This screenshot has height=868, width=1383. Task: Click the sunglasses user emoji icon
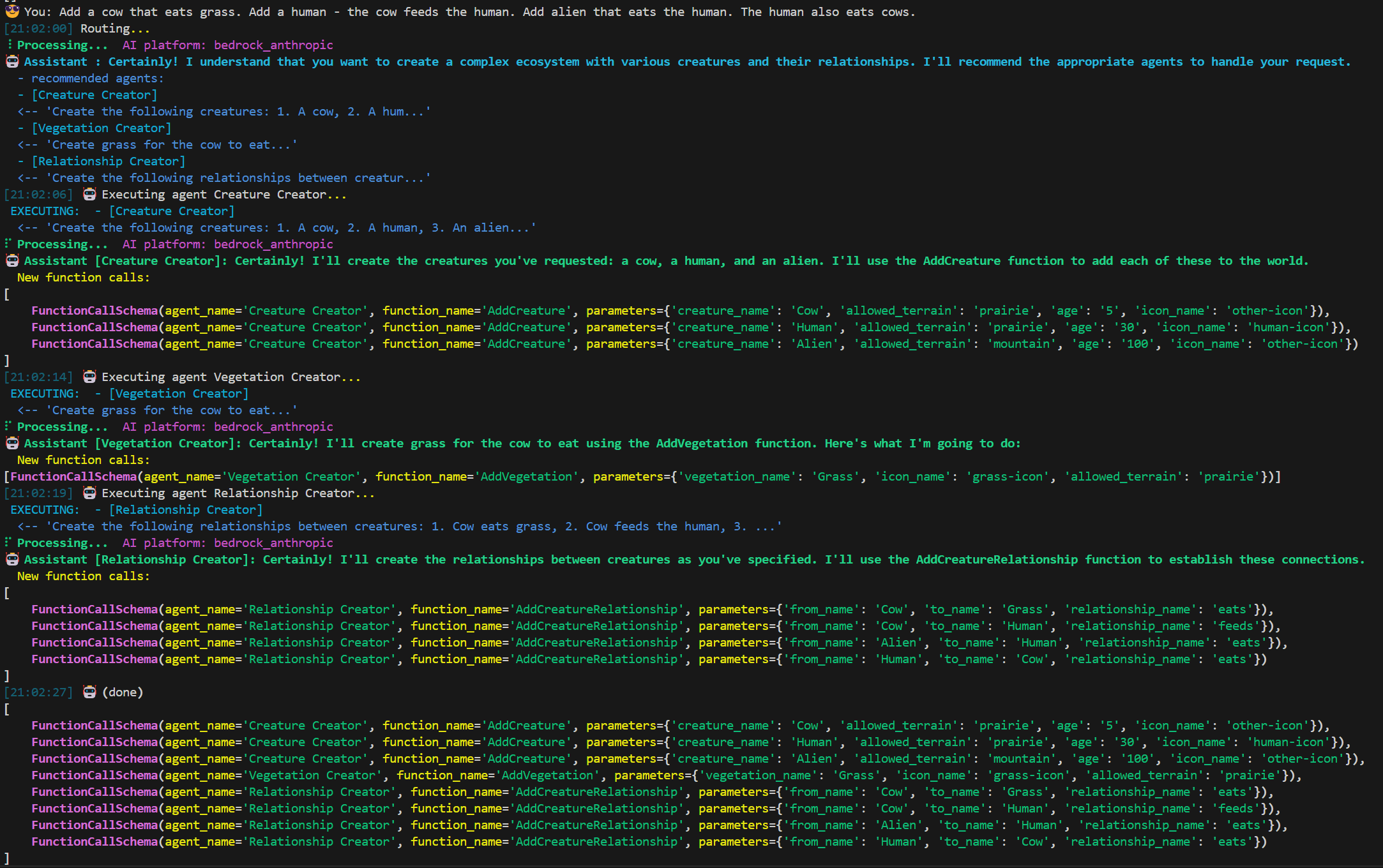pyautogui.click(x=11, y=10)
